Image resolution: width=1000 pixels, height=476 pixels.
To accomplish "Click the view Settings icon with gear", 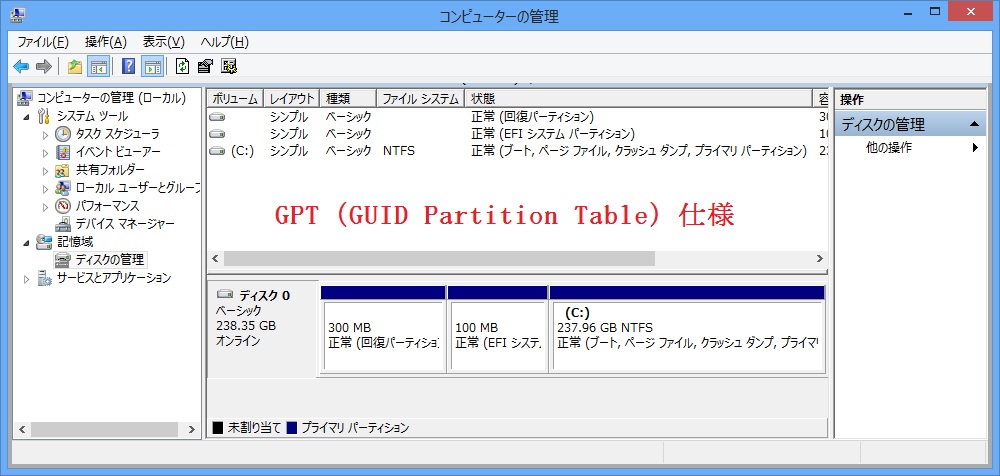I will (229, 66).
